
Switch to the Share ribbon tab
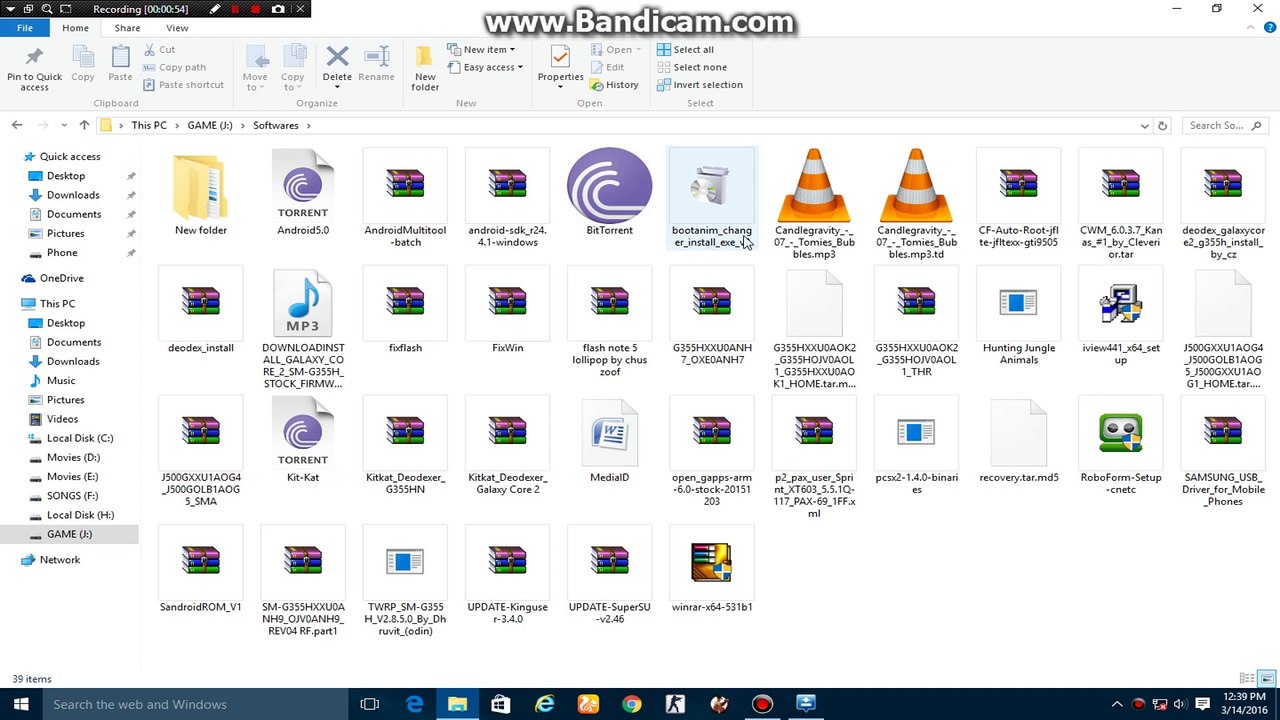click(127, 28)
